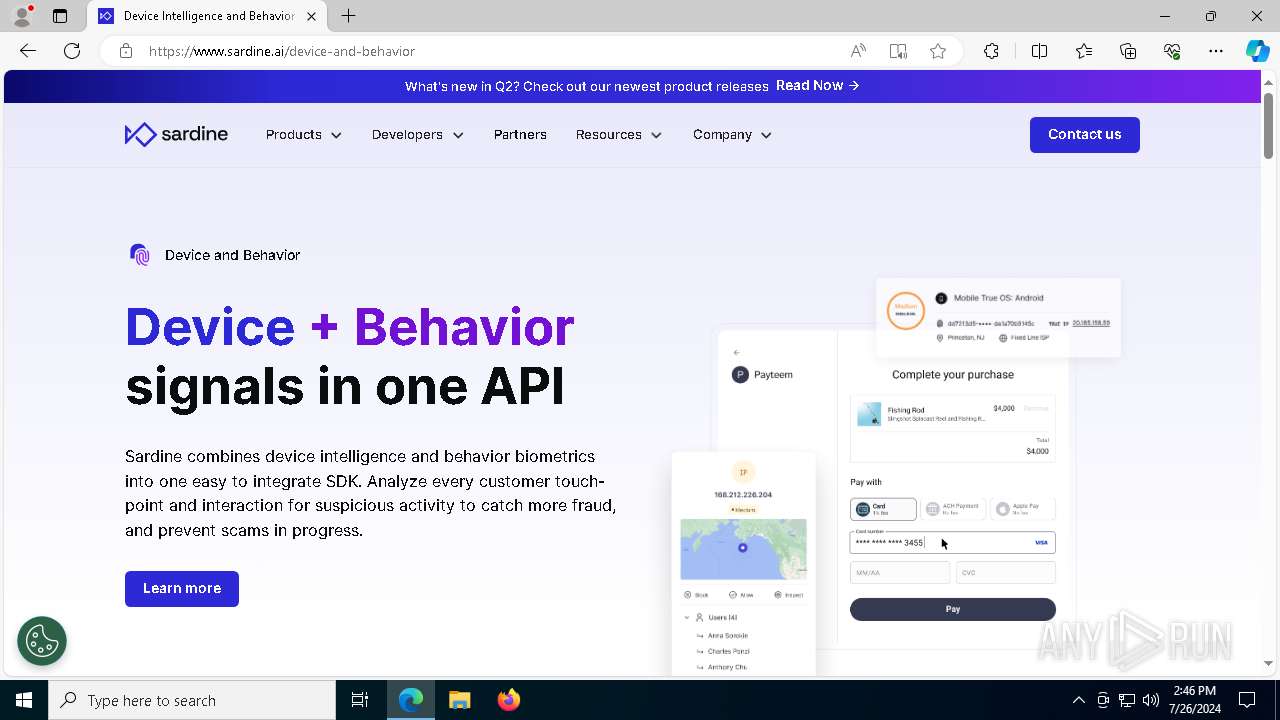Viewport: 1280px width, 720px height.
Task: Expand the Products dropdown menu
Action: pos(304,134)
